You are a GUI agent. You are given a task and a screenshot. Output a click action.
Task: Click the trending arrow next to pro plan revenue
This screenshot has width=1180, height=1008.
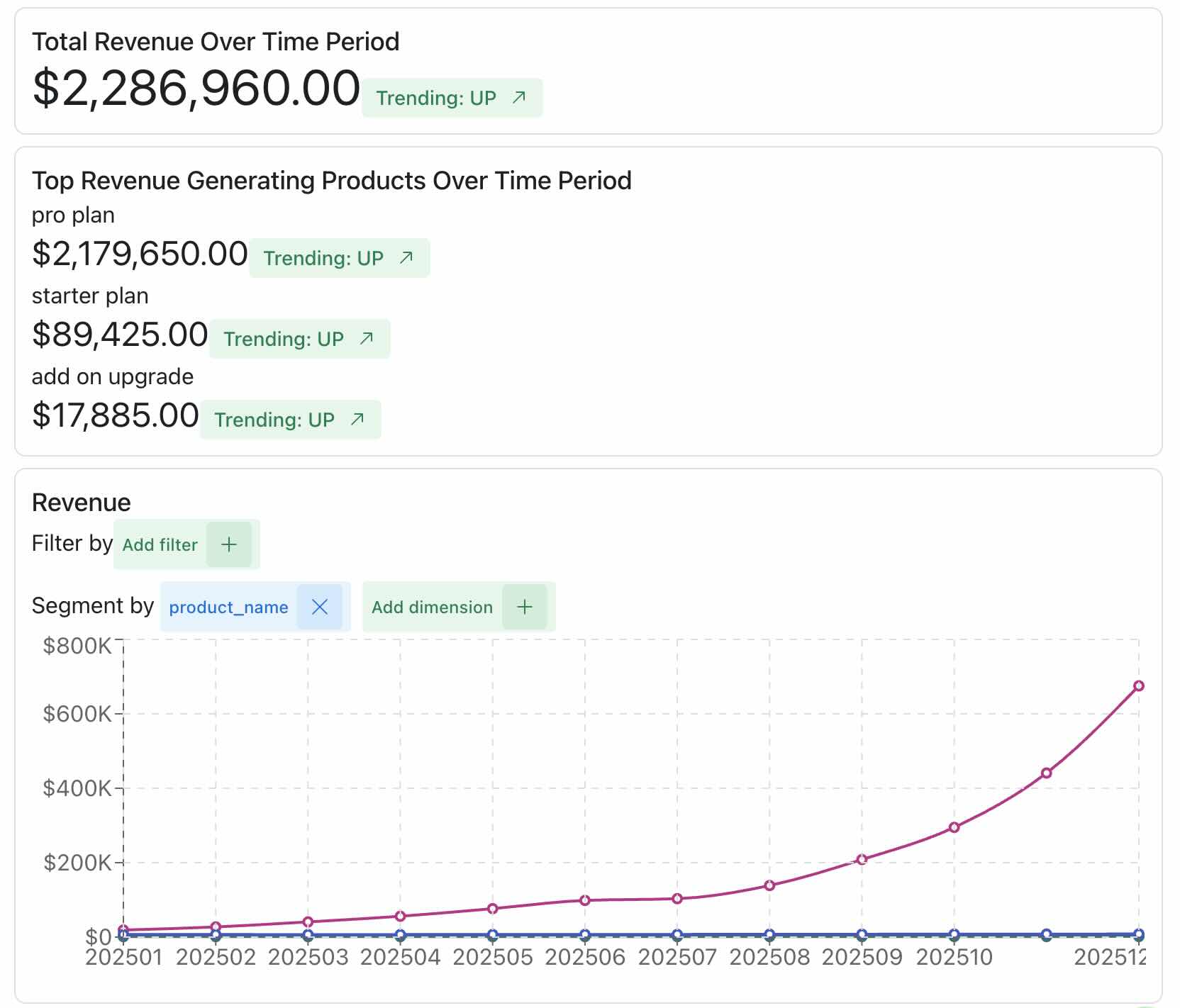point(406,257)
